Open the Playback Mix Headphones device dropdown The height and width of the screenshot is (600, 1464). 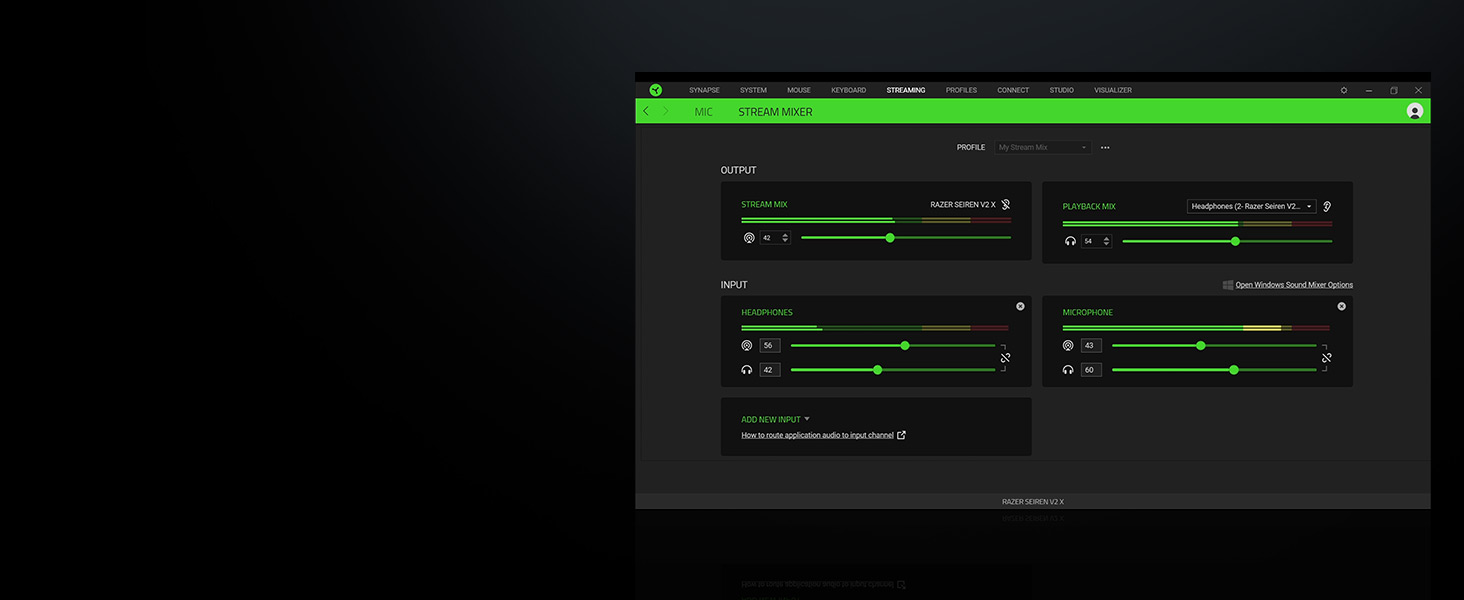click(x=1252, y=206)
